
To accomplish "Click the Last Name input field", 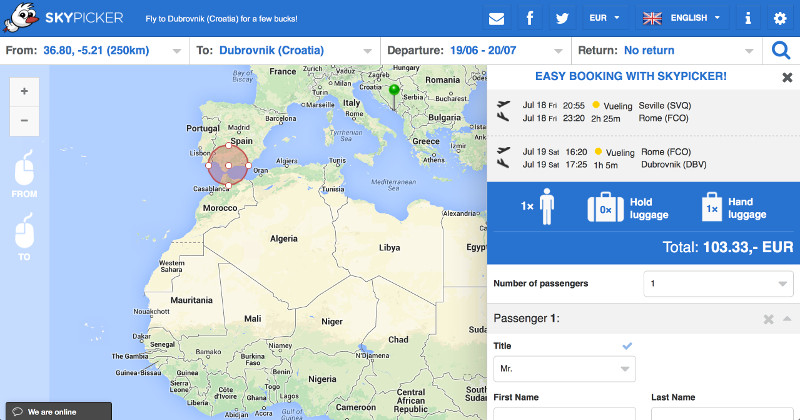I will click(722, 414).
